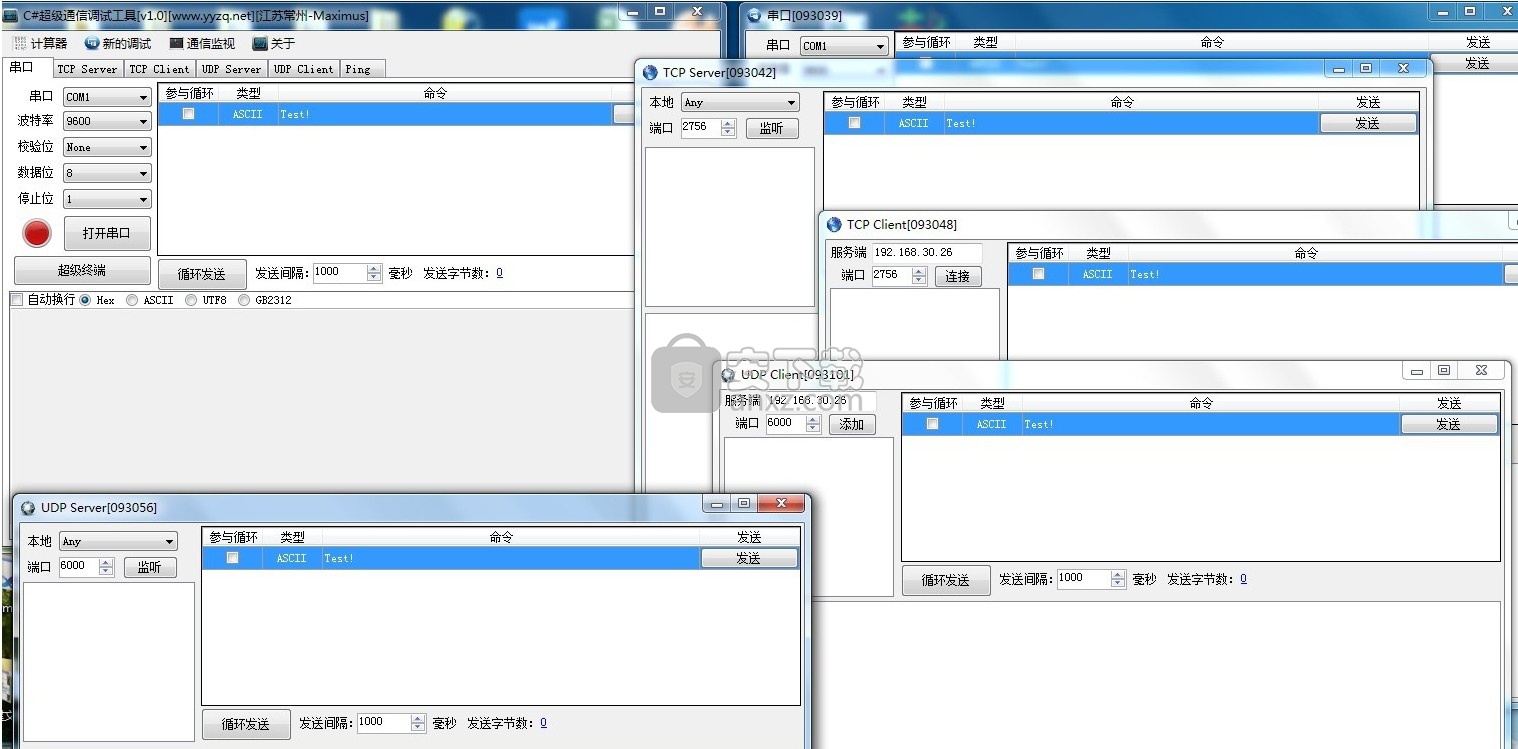Adjust port 2756 stepper in TCP Server window
1518x749 pixels.
pos(728,128)
